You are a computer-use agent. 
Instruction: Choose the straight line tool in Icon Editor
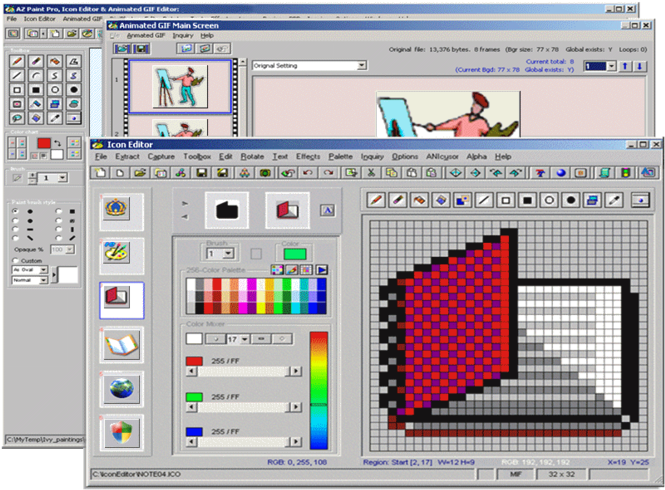click(484, 200)
